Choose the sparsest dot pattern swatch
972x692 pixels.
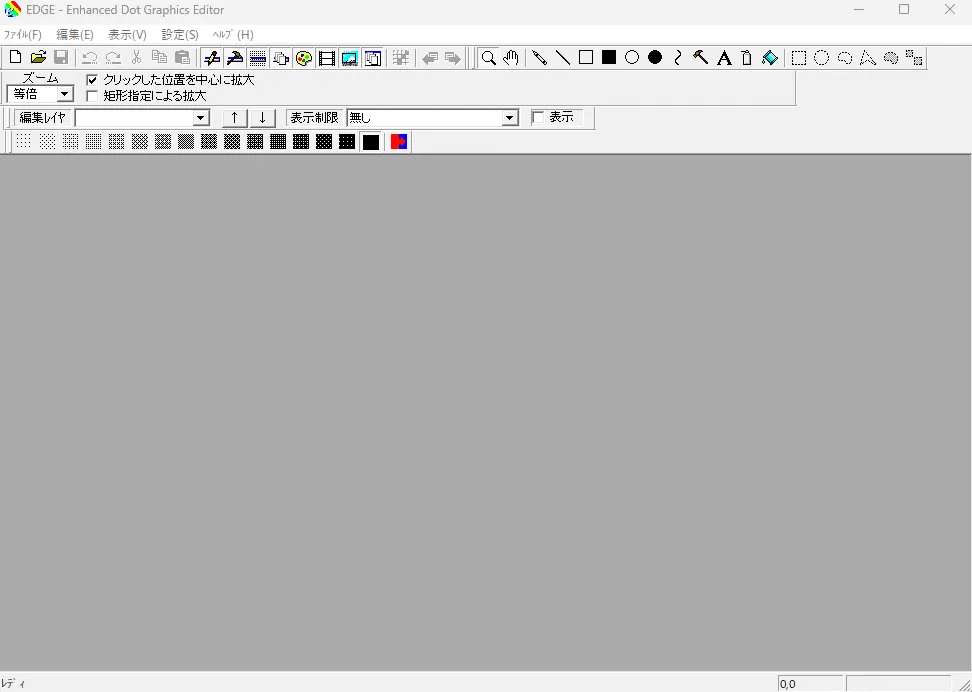24,142
